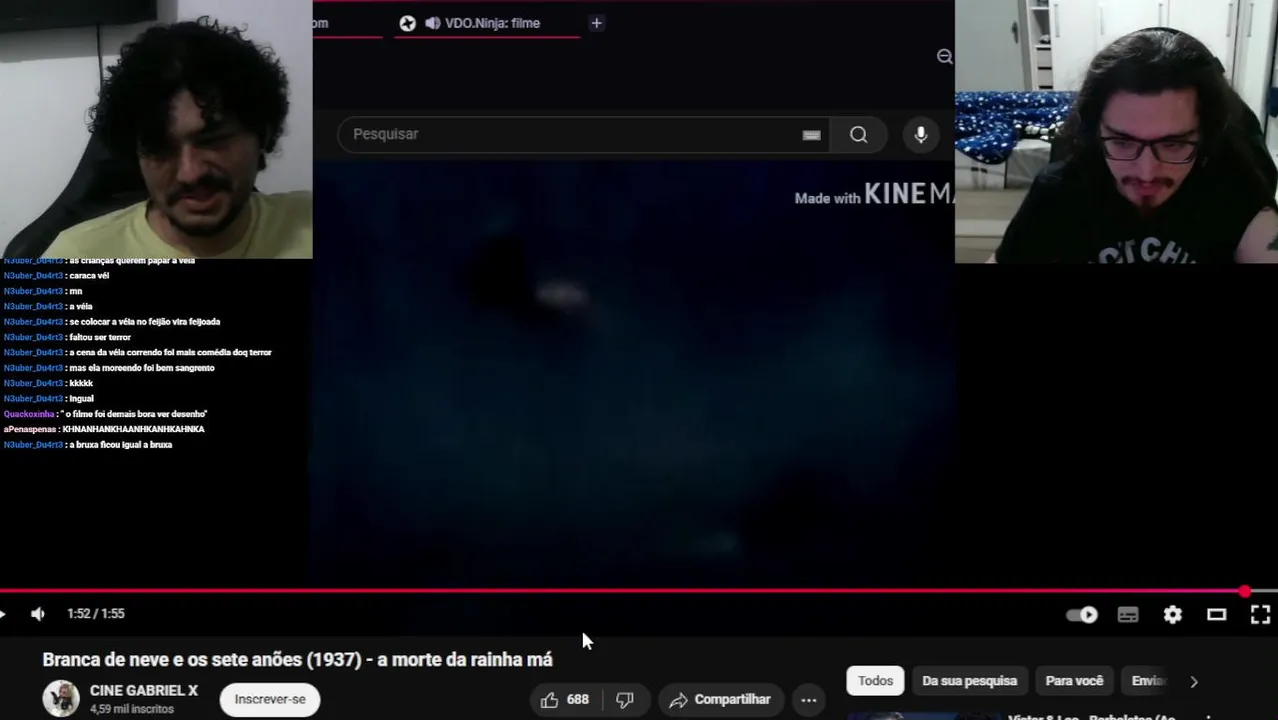This screenshot has width=1278, height=720.
Task: Click the dark video player area
Action: pos(634,375)
